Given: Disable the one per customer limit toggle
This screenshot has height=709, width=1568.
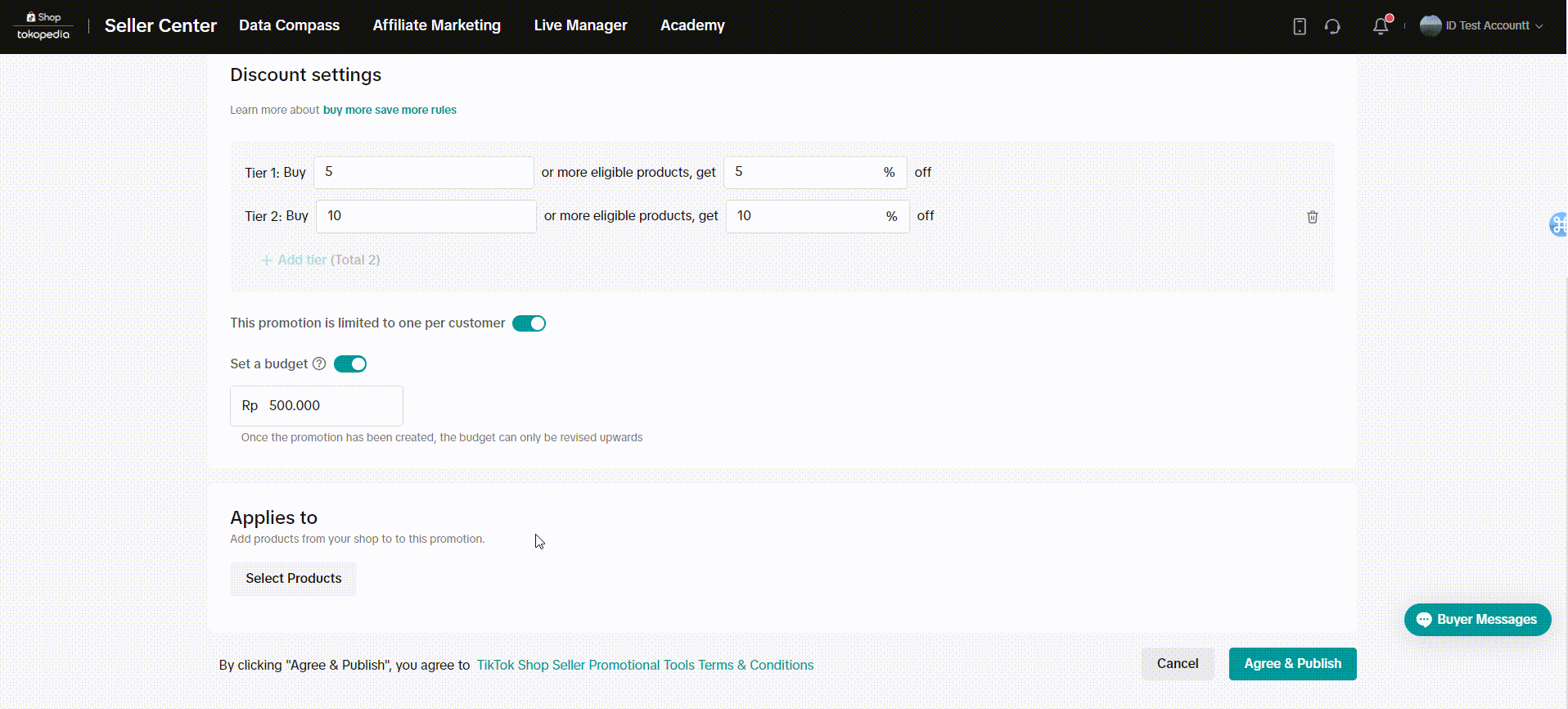Looking at the screenshot, I should click(x=529, y=323).
